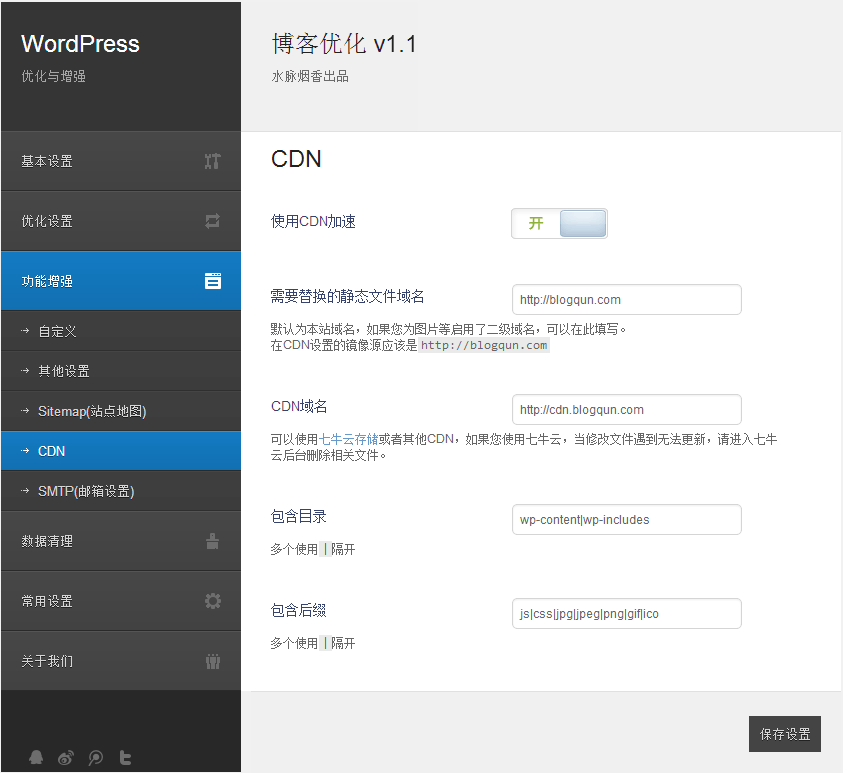This screenshot has width=843, height=773.
Task: Collapse the 功能增强 menu section
Action: coord(121,281)
